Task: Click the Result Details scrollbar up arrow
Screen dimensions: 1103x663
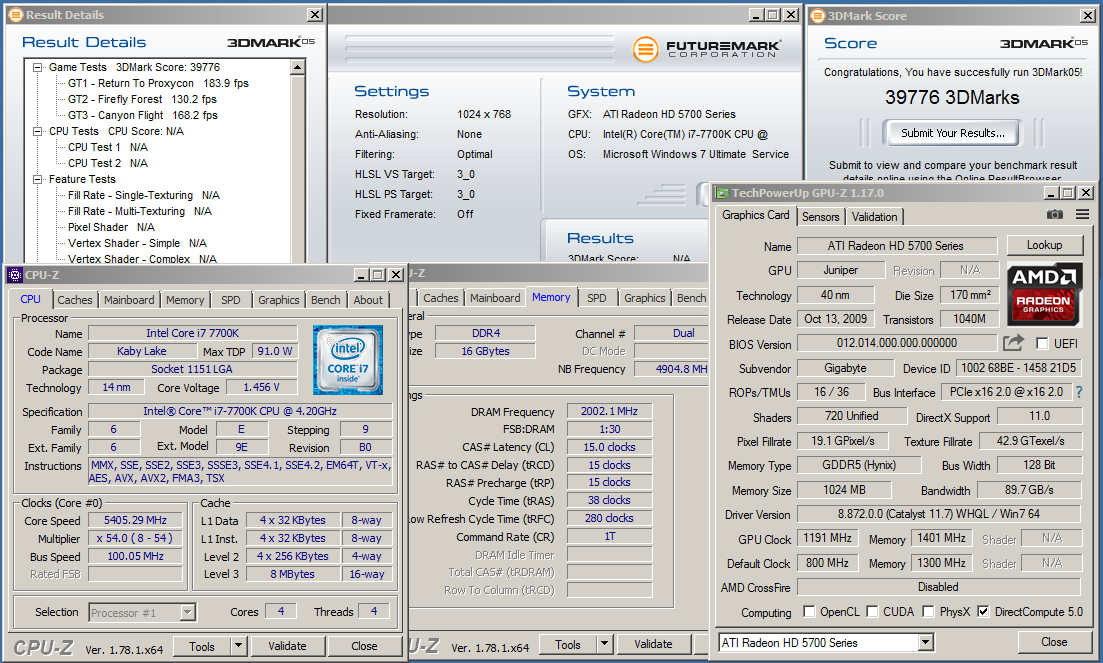Action: [298, 67]
